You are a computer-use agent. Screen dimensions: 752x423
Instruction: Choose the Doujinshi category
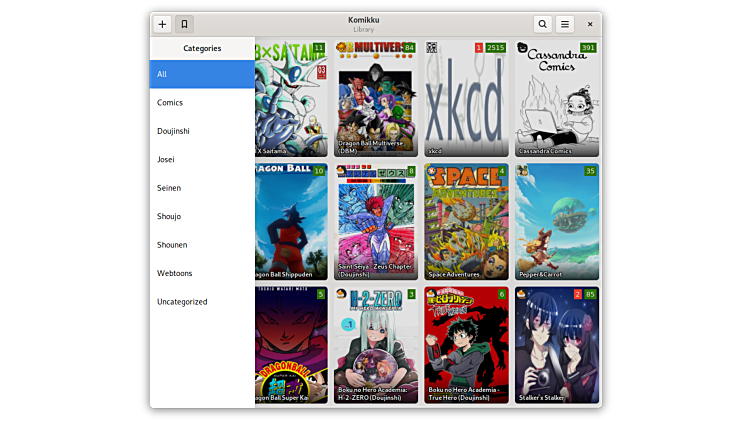pos(202,131)
